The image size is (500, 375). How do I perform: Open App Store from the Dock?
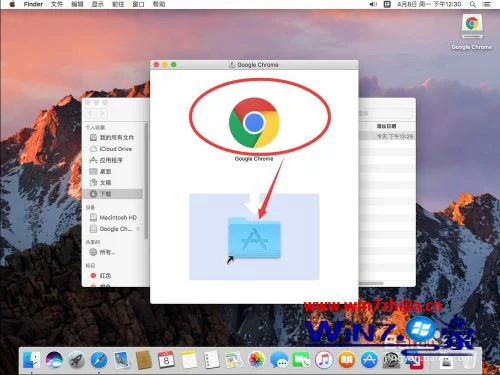tap(369, 360)
